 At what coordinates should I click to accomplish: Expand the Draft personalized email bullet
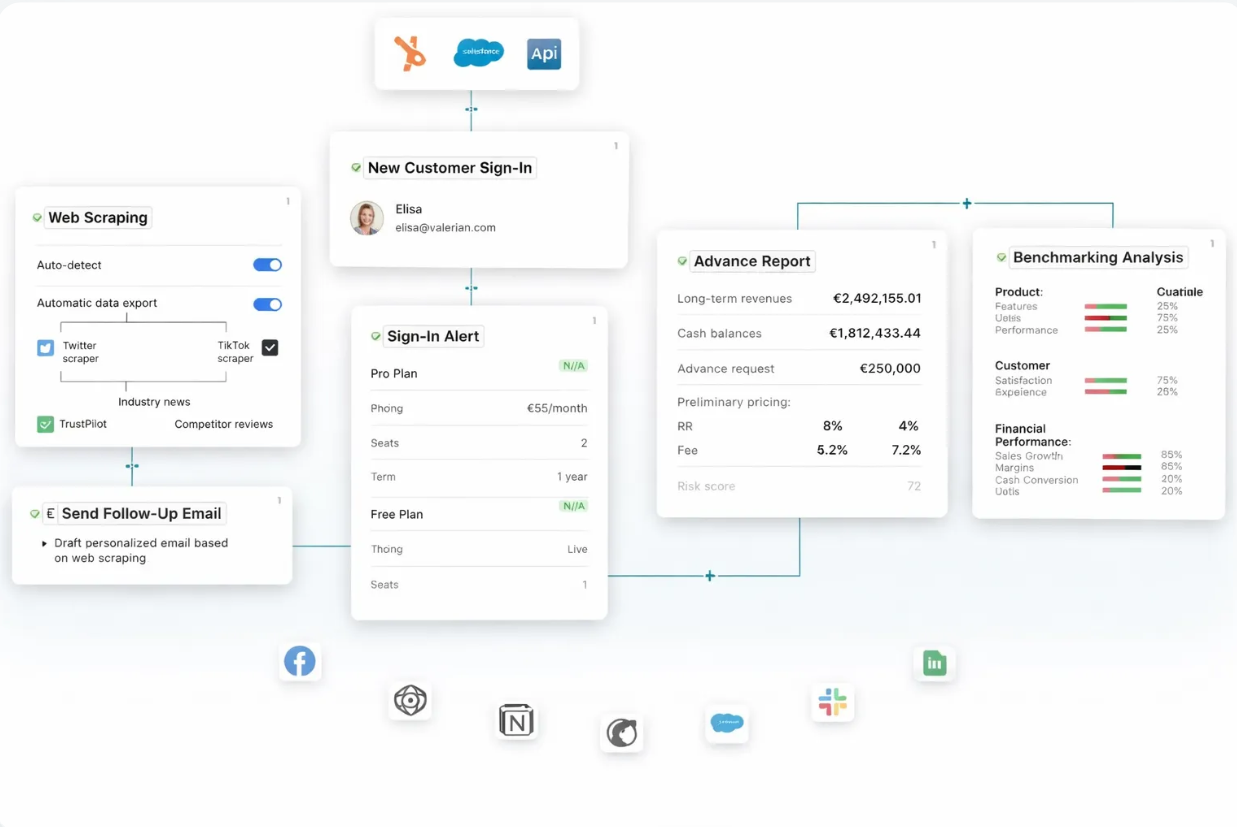[x=44, y=543]
